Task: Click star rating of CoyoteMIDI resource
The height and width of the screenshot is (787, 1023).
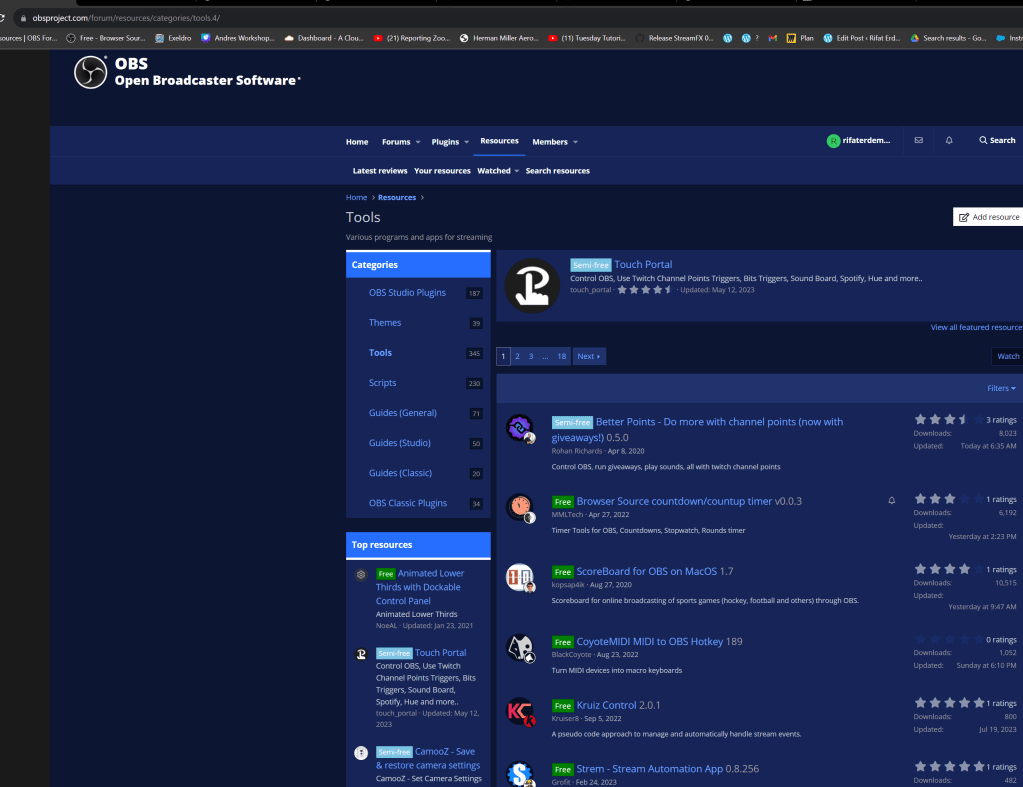Action: (949, 640)
